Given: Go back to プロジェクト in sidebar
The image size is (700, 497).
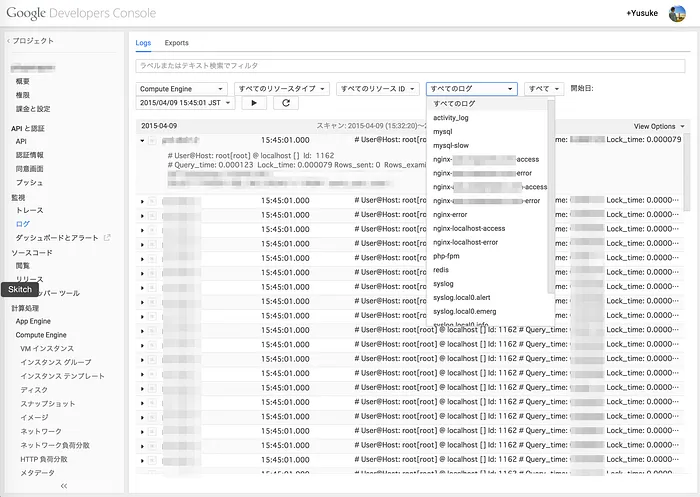Looking at the screenshot, I should (x=30, y=41).
